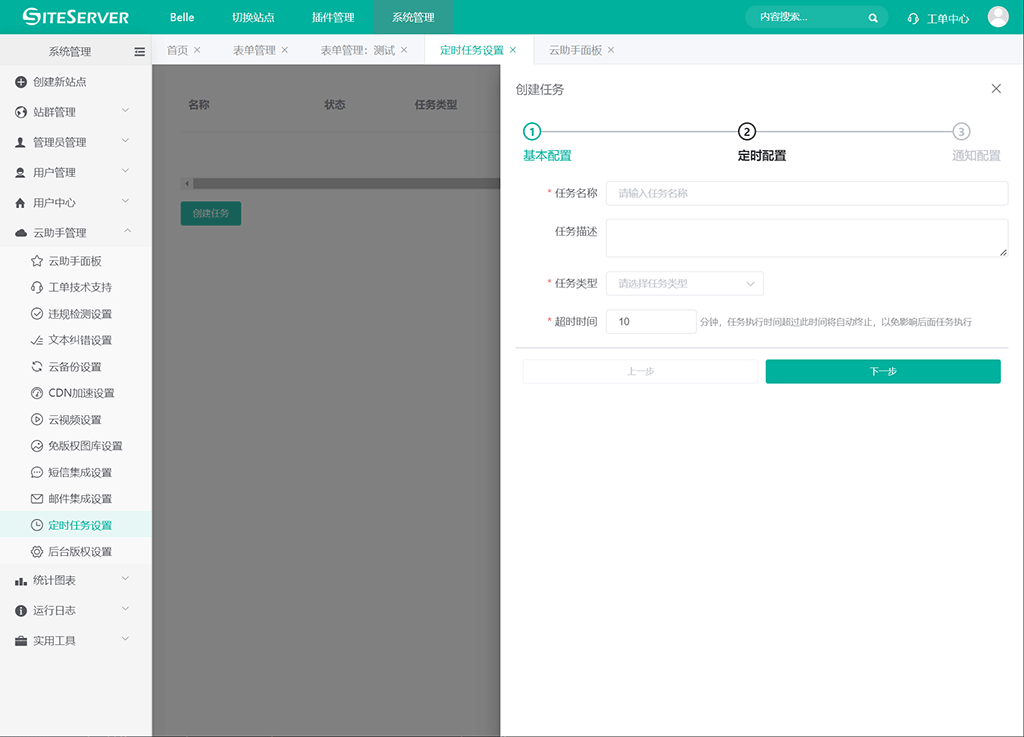Open the 任务类型 dropdown

click(685, 284)
